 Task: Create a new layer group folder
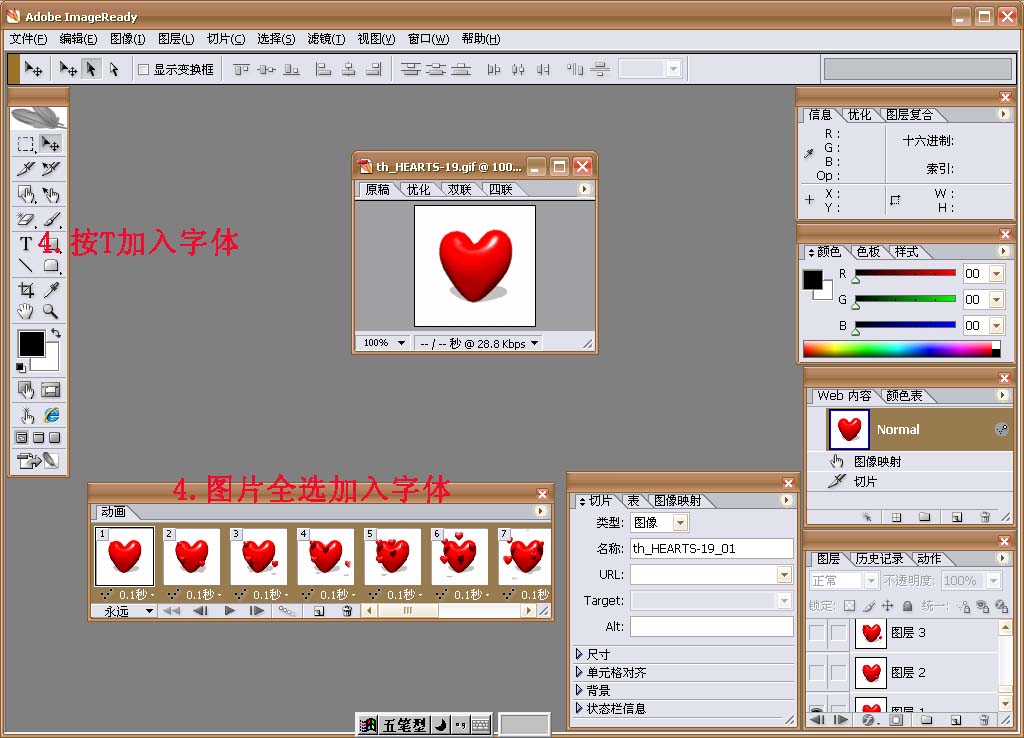pos(926,720)
